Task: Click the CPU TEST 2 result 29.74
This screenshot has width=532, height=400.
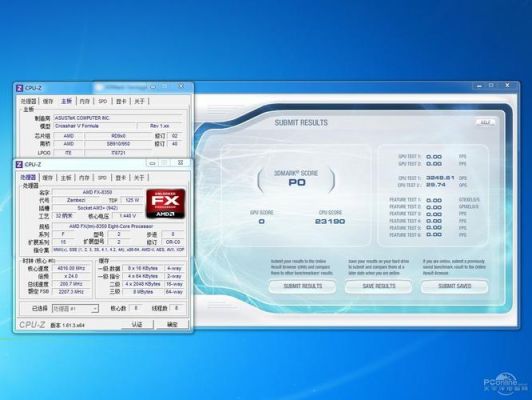Action: [x=436, y=185]
